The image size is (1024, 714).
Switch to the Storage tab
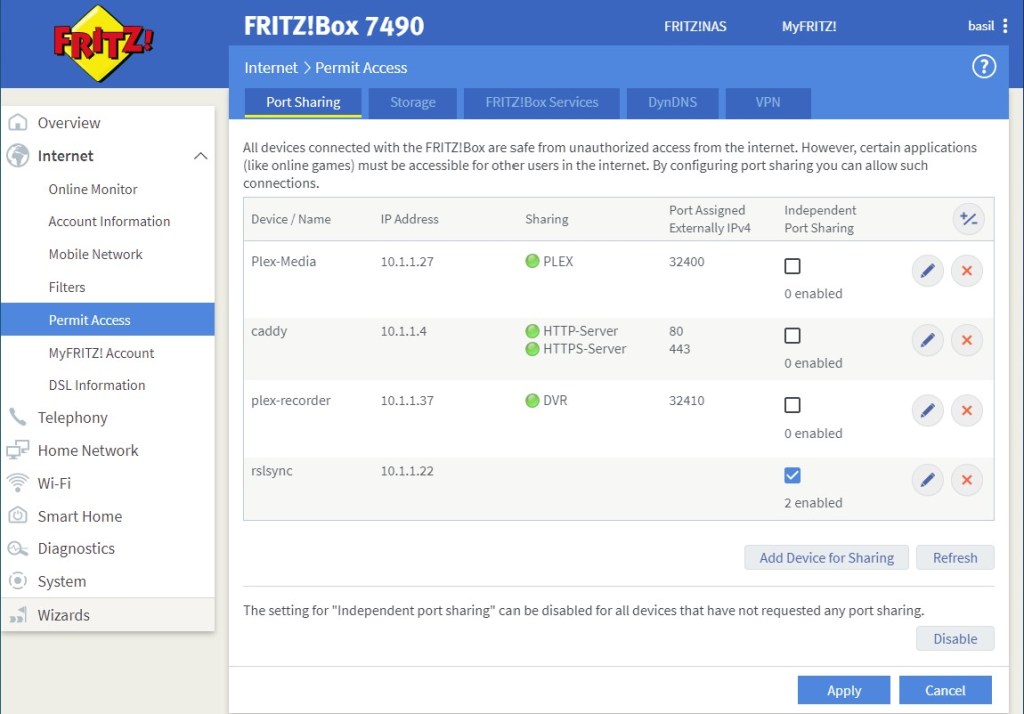(413, 103)
